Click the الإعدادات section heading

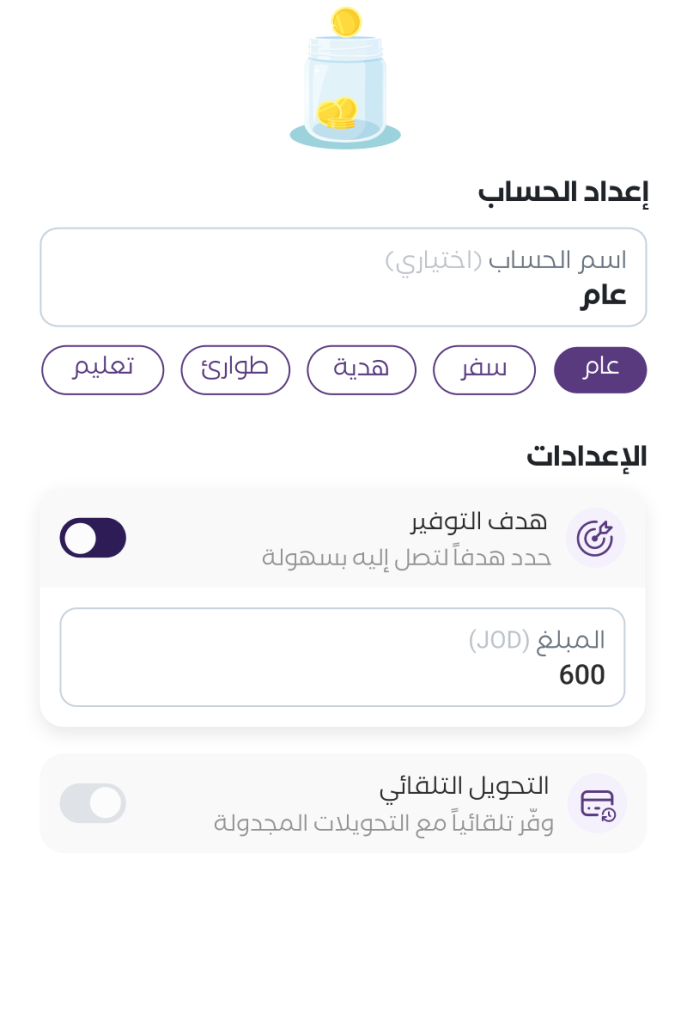point(587,456)
